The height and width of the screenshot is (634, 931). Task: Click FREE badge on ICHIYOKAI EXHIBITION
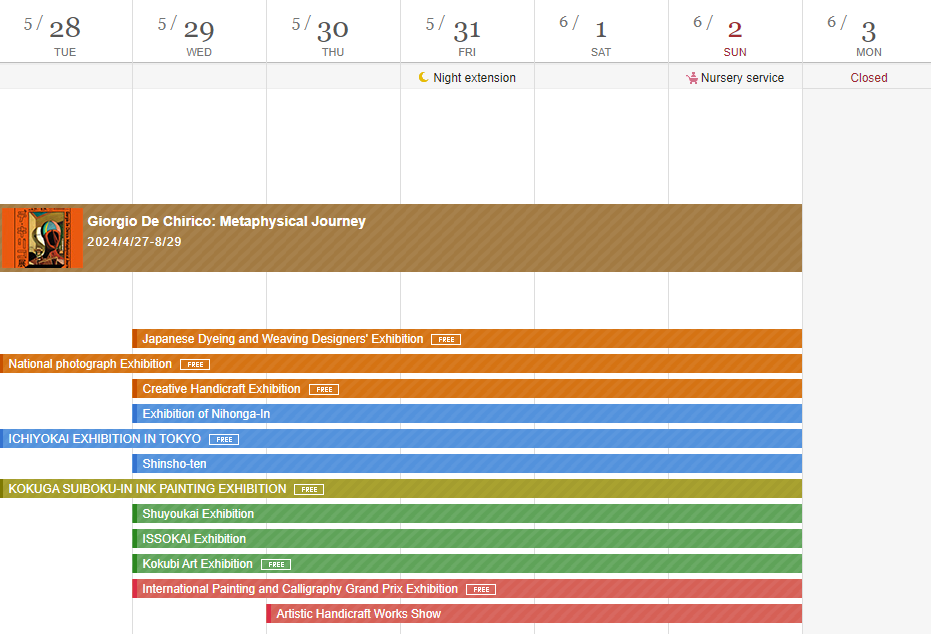[224, 439]
